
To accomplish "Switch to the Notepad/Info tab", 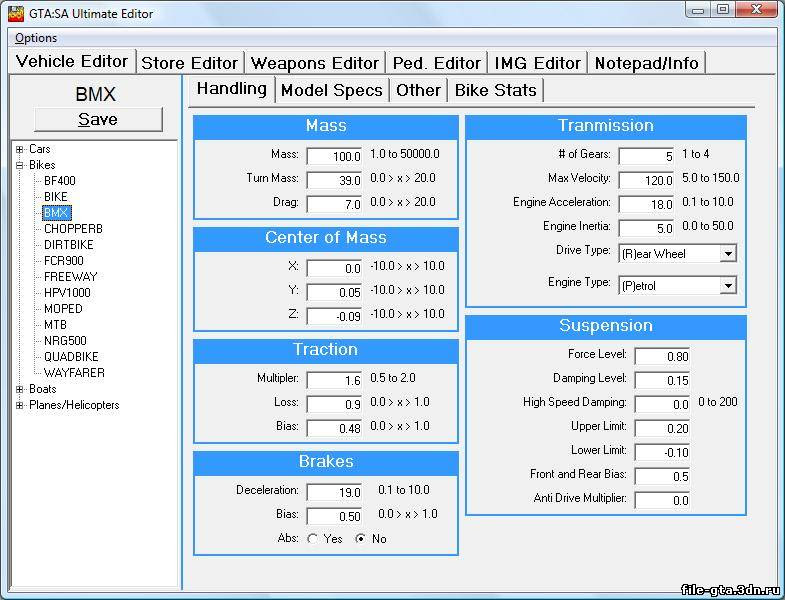I will 646,63.
